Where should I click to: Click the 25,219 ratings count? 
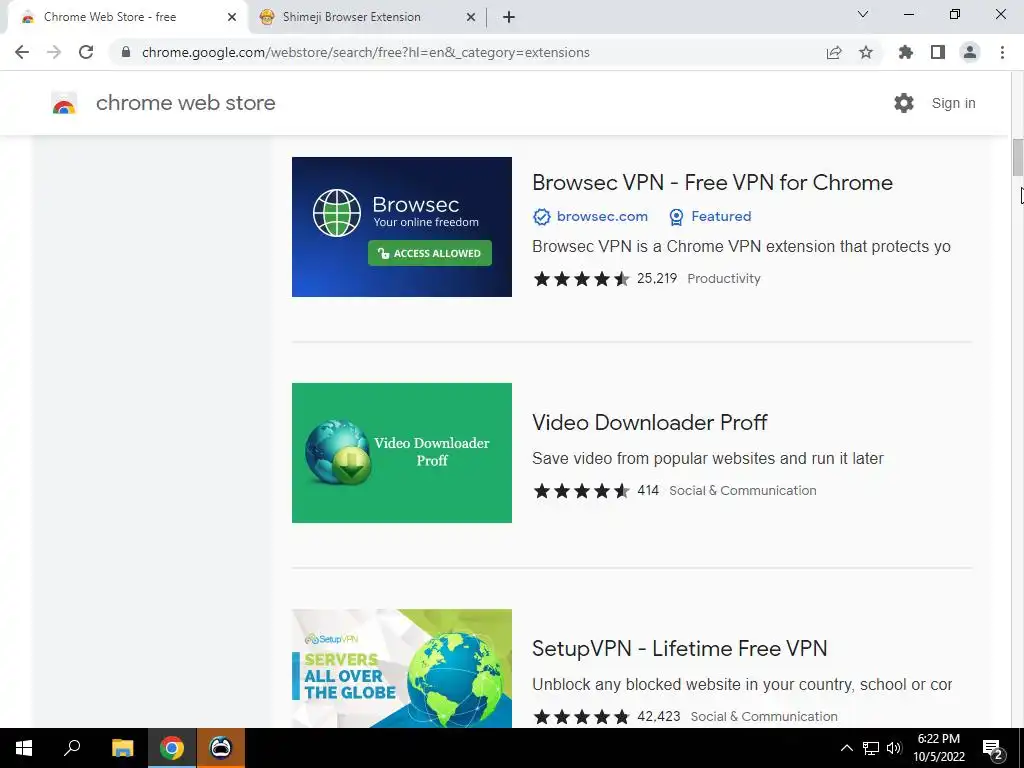[657, 279]
